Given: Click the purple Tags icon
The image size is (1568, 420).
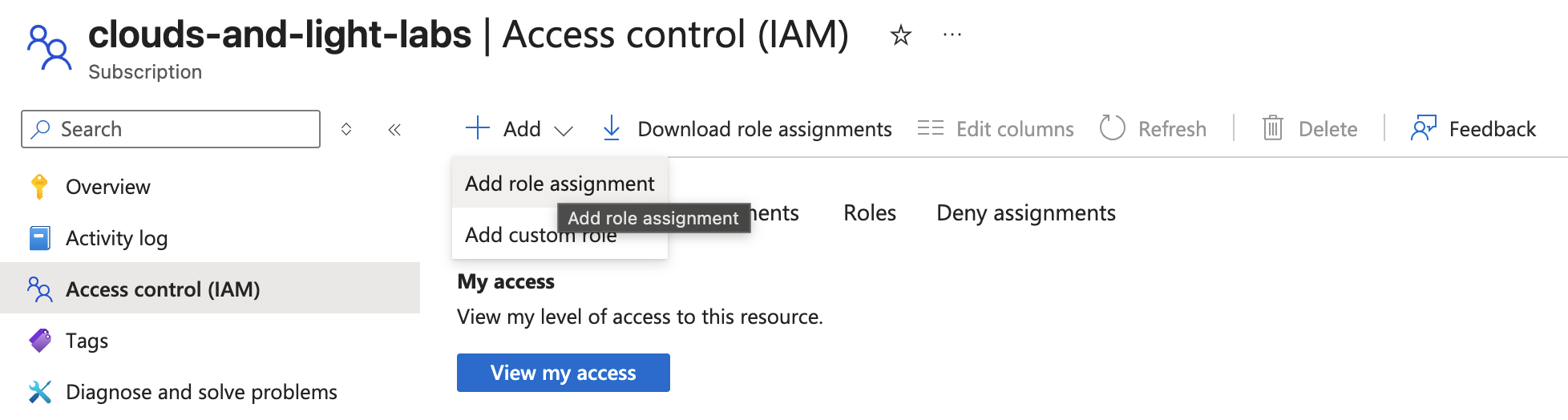Looking at the screenshot, I should tap(40, 341).
